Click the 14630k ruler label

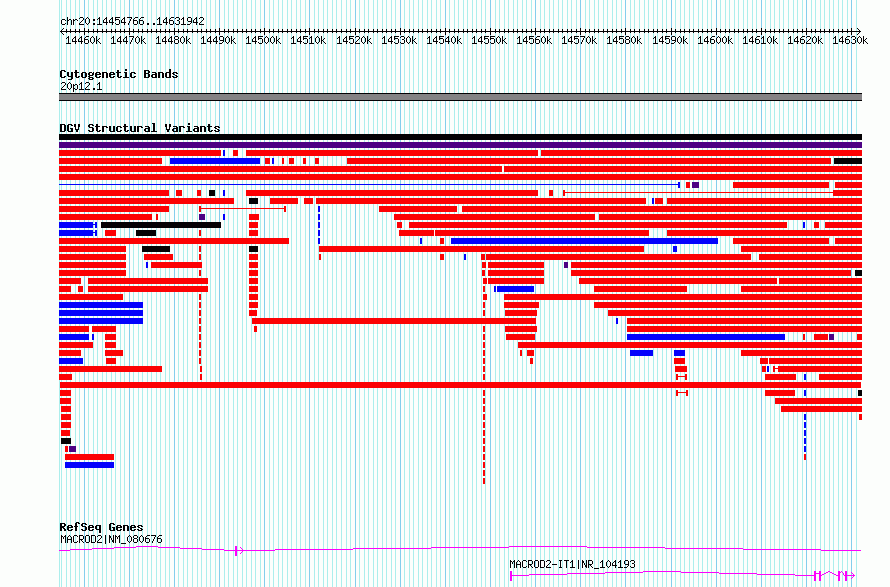(x=850, y=40)
